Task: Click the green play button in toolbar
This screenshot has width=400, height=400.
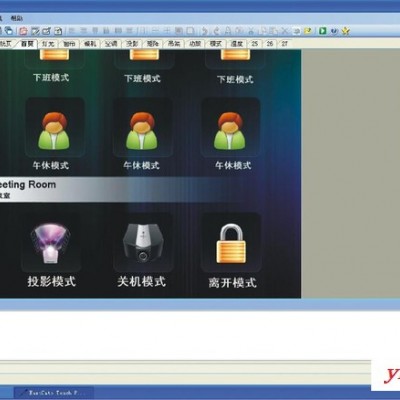Action: [x=322, y=31]
